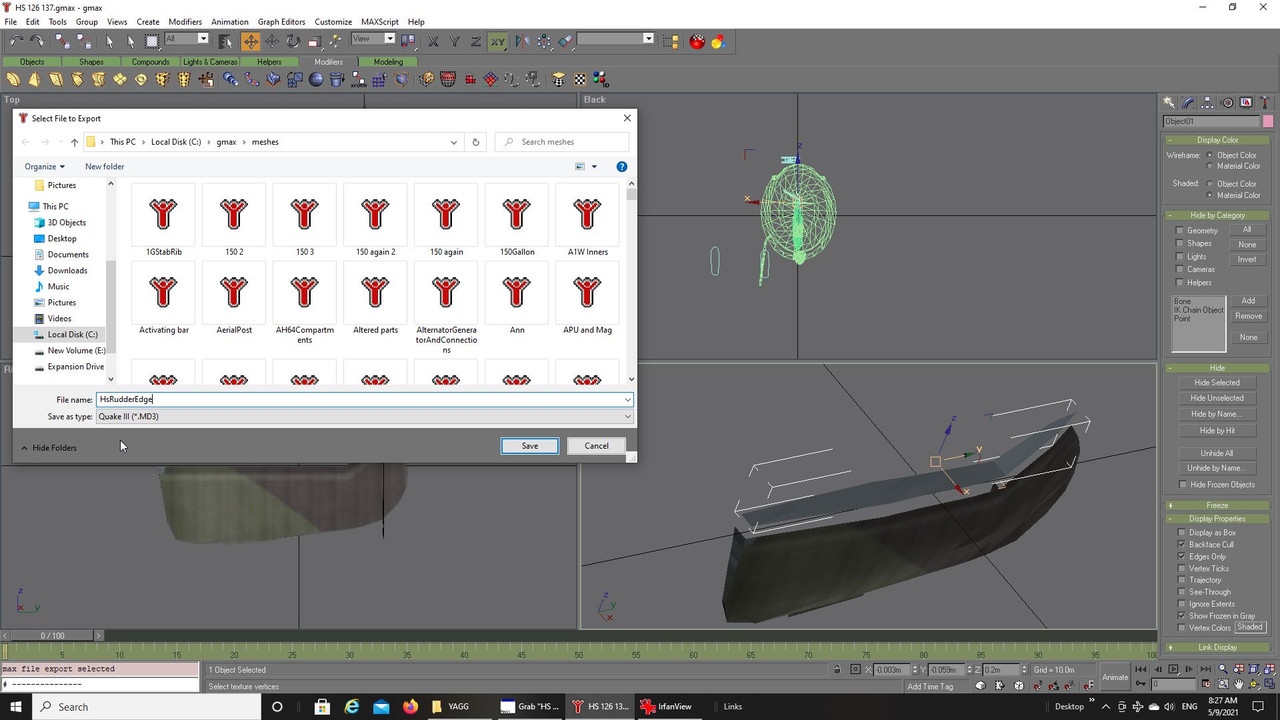Click the Save button in export dialog
Viewport: 1280px width, 720px height.
529,446
